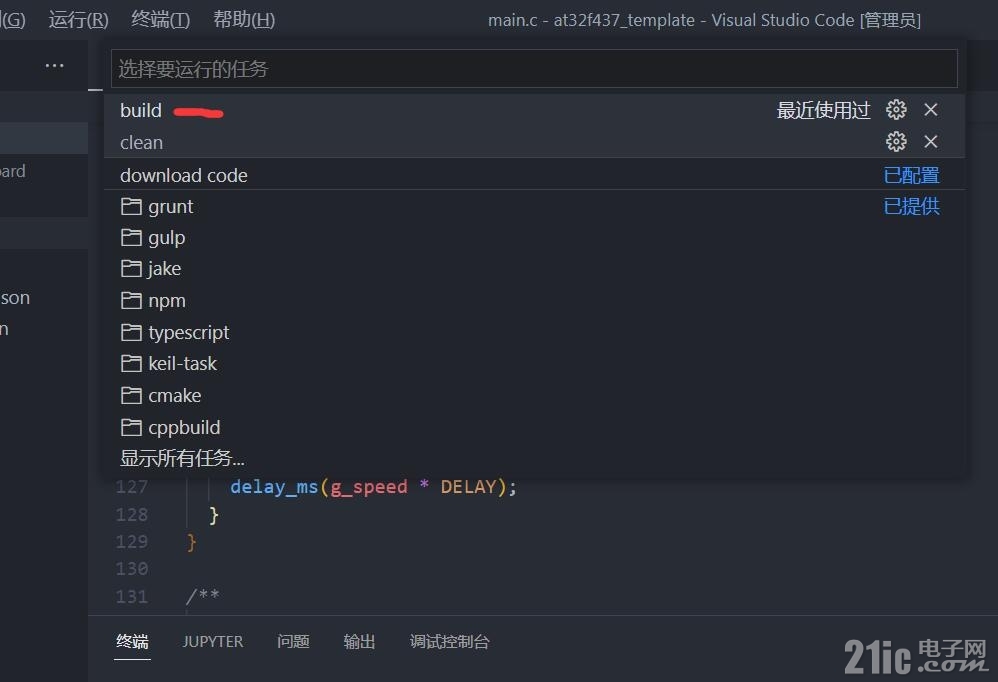Click the delay_ms function call in editor
Screen dimensions: 998x682
pyautogui.click(x=274, y=487)
